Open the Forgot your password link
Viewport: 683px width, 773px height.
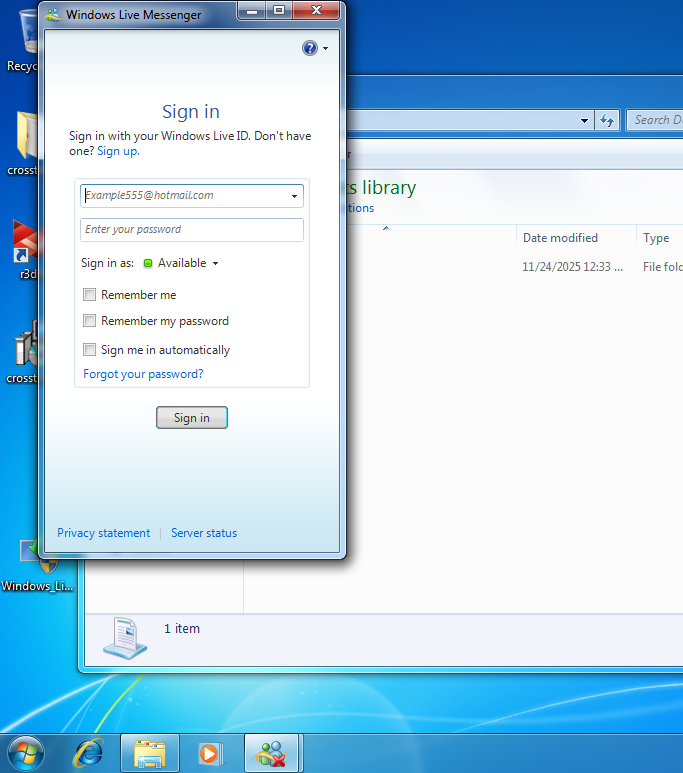(143, 374)
